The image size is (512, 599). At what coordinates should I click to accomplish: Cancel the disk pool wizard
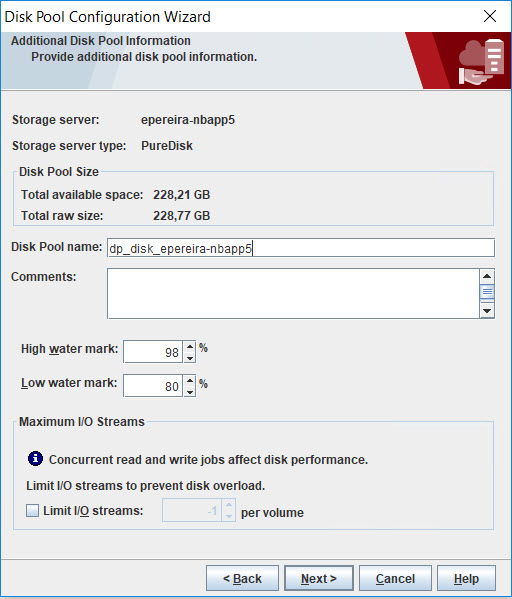(395, 578)
